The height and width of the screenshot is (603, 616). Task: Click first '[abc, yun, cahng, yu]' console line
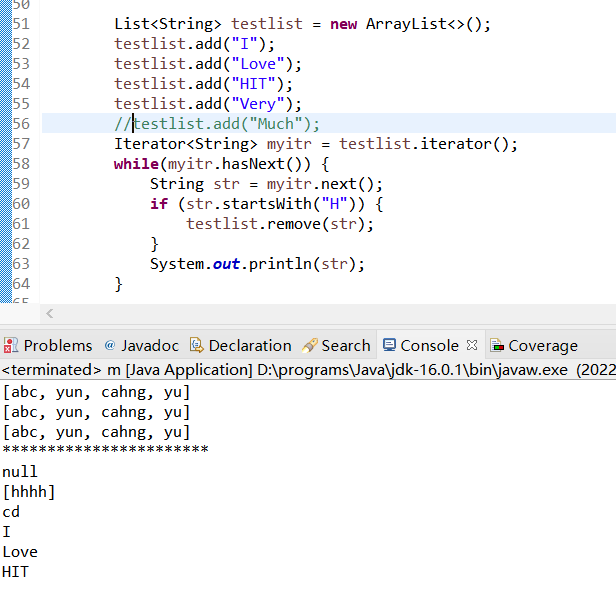point(96,392)
